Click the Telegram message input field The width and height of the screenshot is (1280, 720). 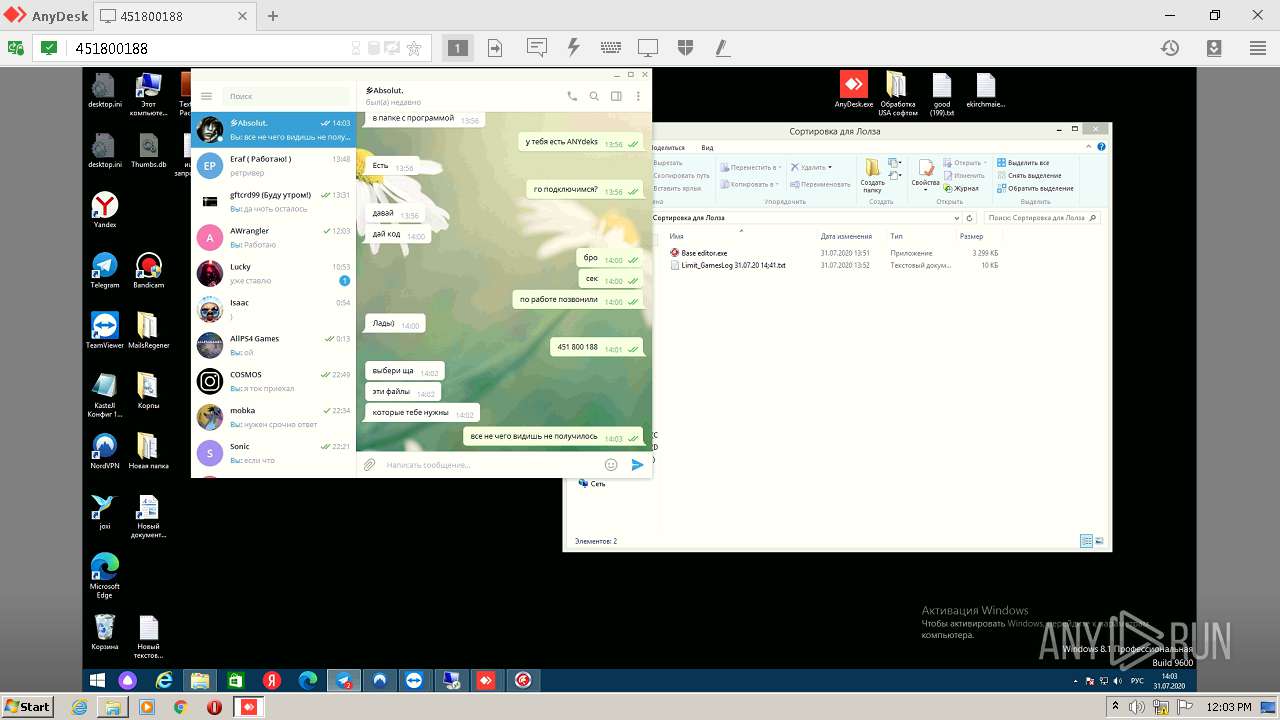[490, 465]
